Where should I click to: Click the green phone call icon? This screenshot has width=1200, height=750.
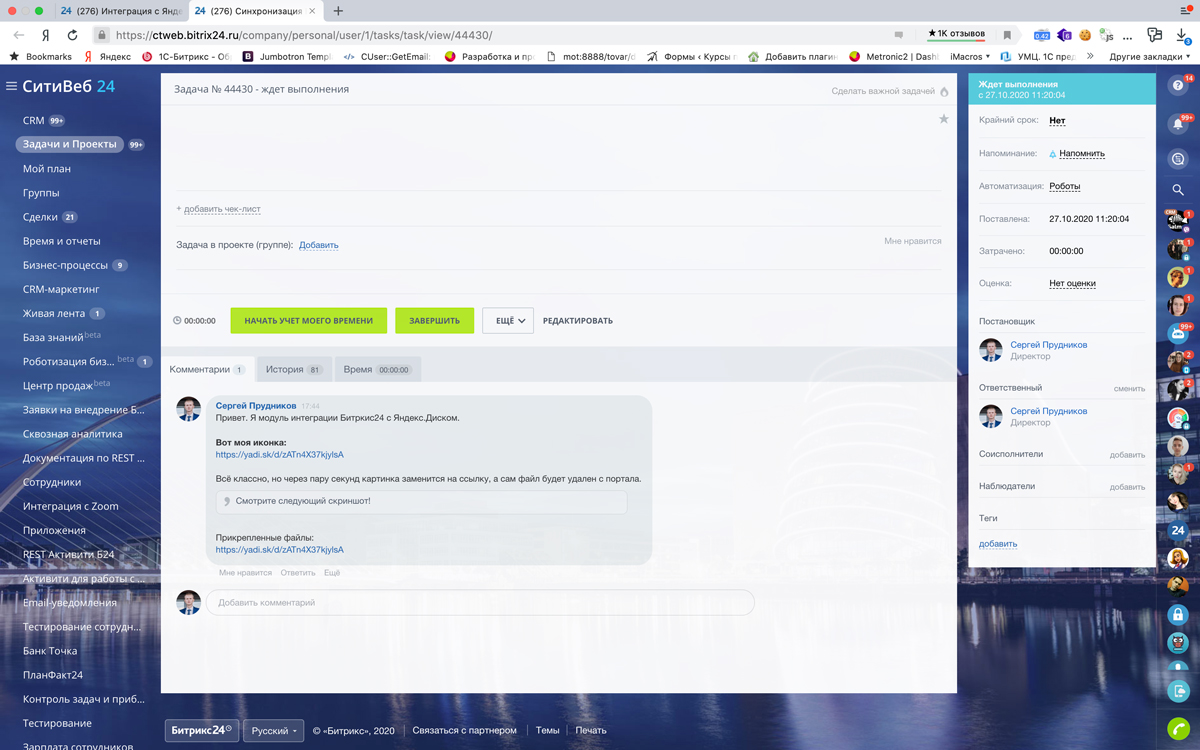tap(1178, 729)
